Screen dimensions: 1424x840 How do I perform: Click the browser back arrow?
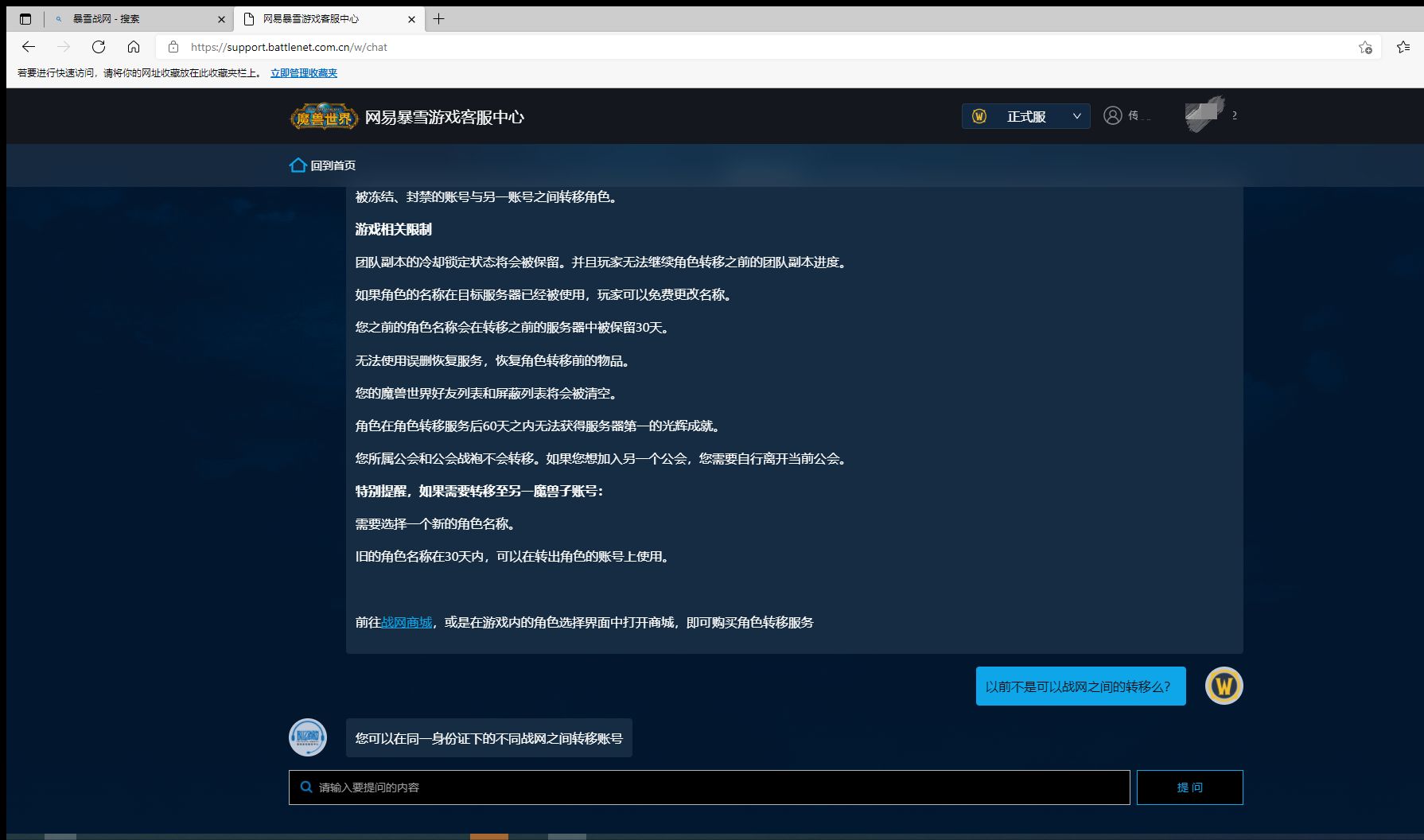[x=29, y=47]
